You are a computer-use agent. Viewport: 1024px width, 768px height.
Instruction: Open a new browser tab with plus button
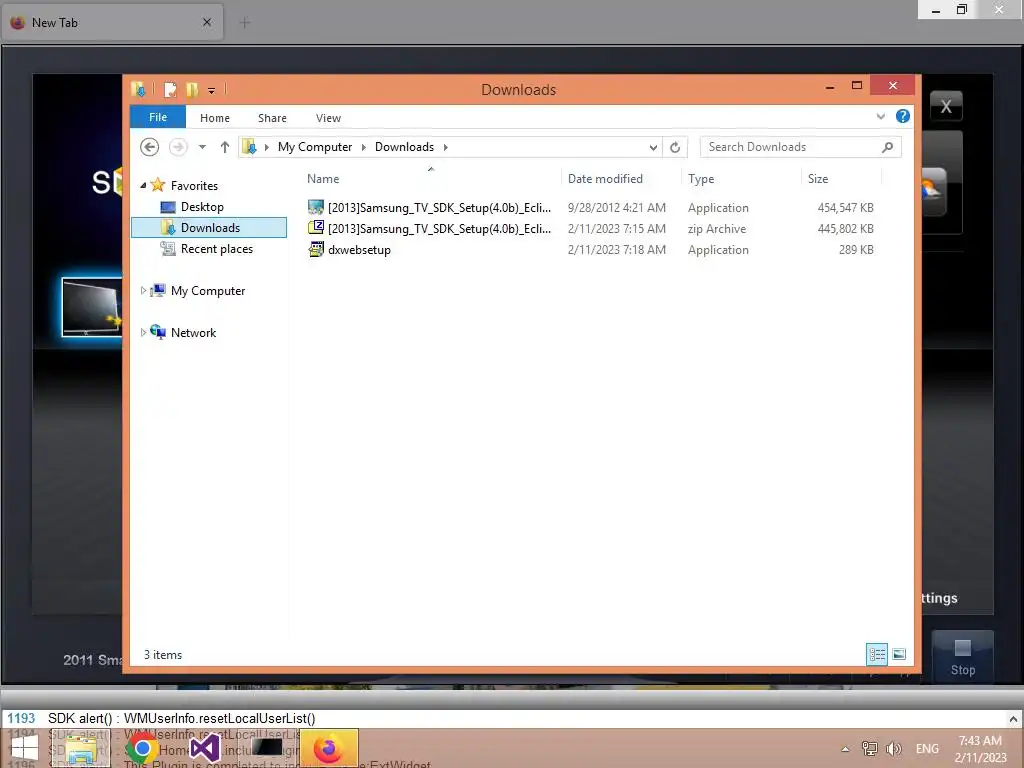click(245, 24)
